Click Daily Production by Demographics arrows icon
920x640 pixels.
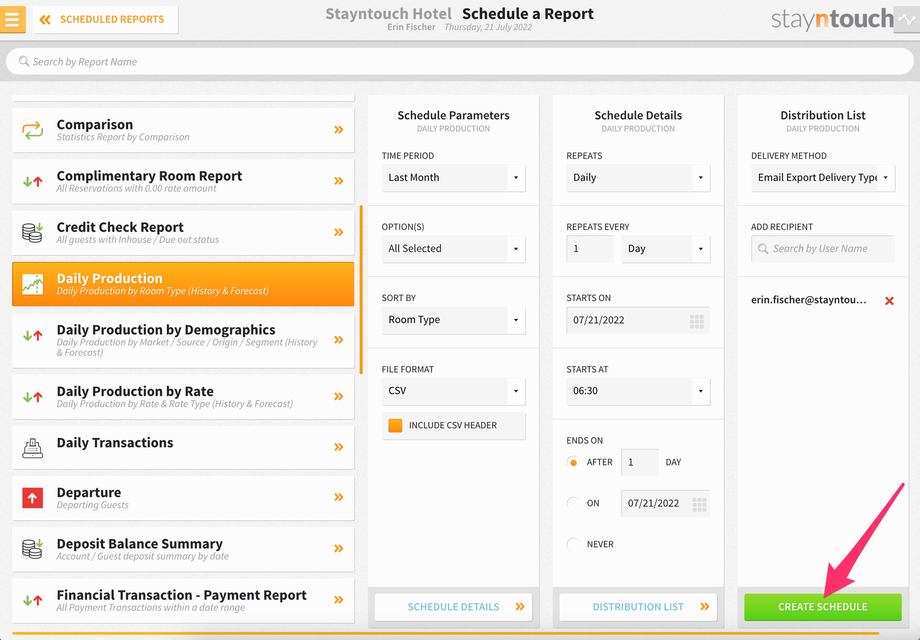tap(32, 336)
